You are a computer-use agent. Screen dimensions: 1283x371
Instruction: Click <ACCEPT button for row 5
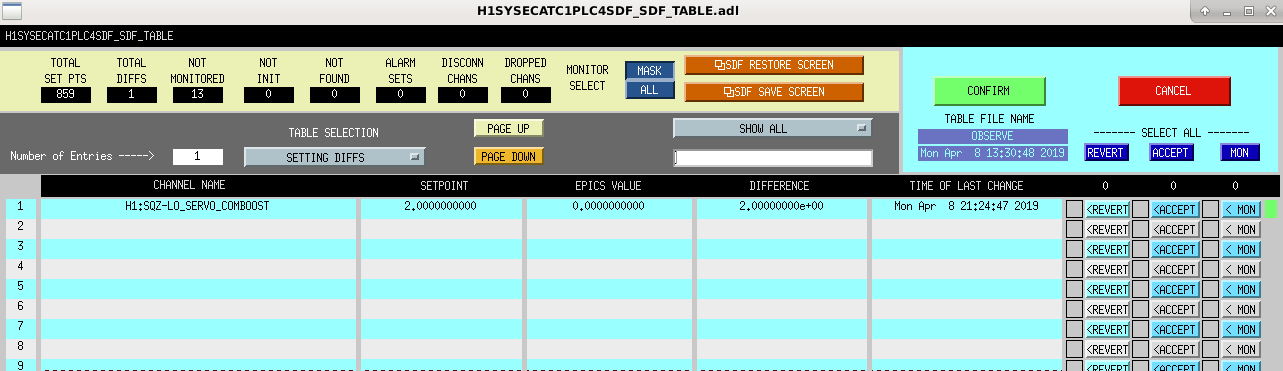[x=1174, y=289]
